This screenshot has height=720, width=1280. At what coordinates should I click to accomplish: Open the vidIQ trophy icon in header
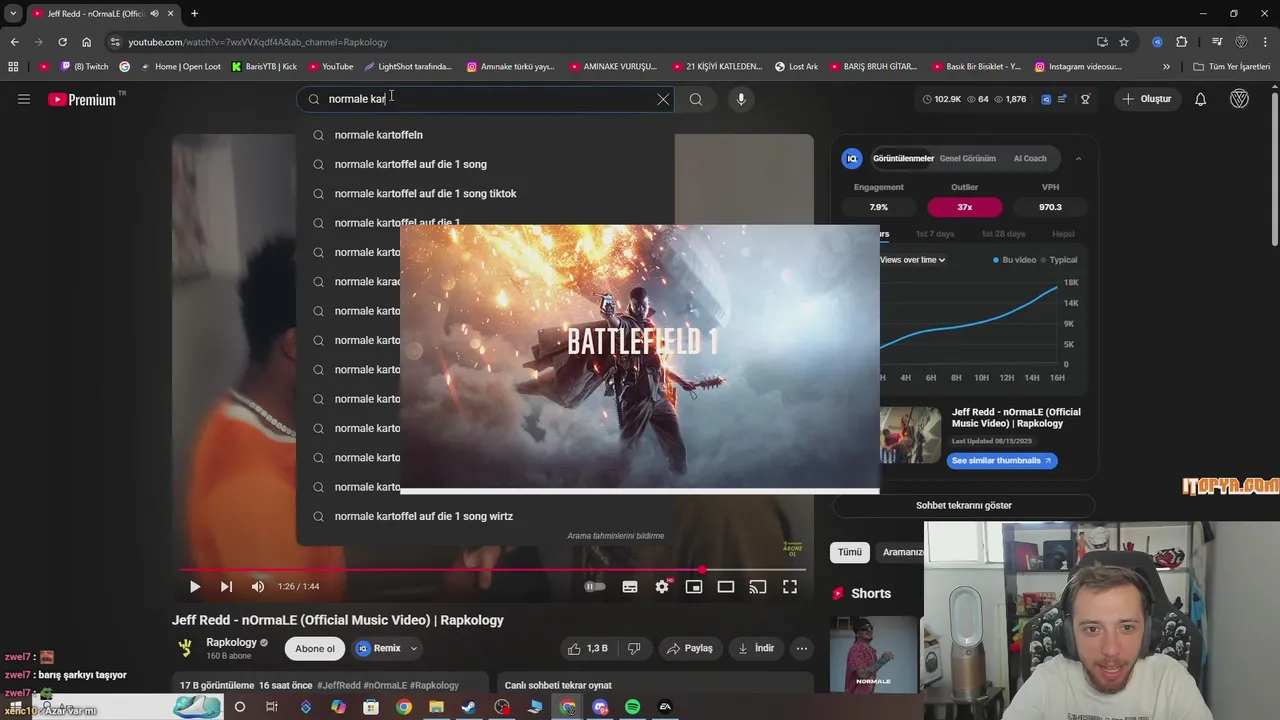click(x=1085, y=99)
